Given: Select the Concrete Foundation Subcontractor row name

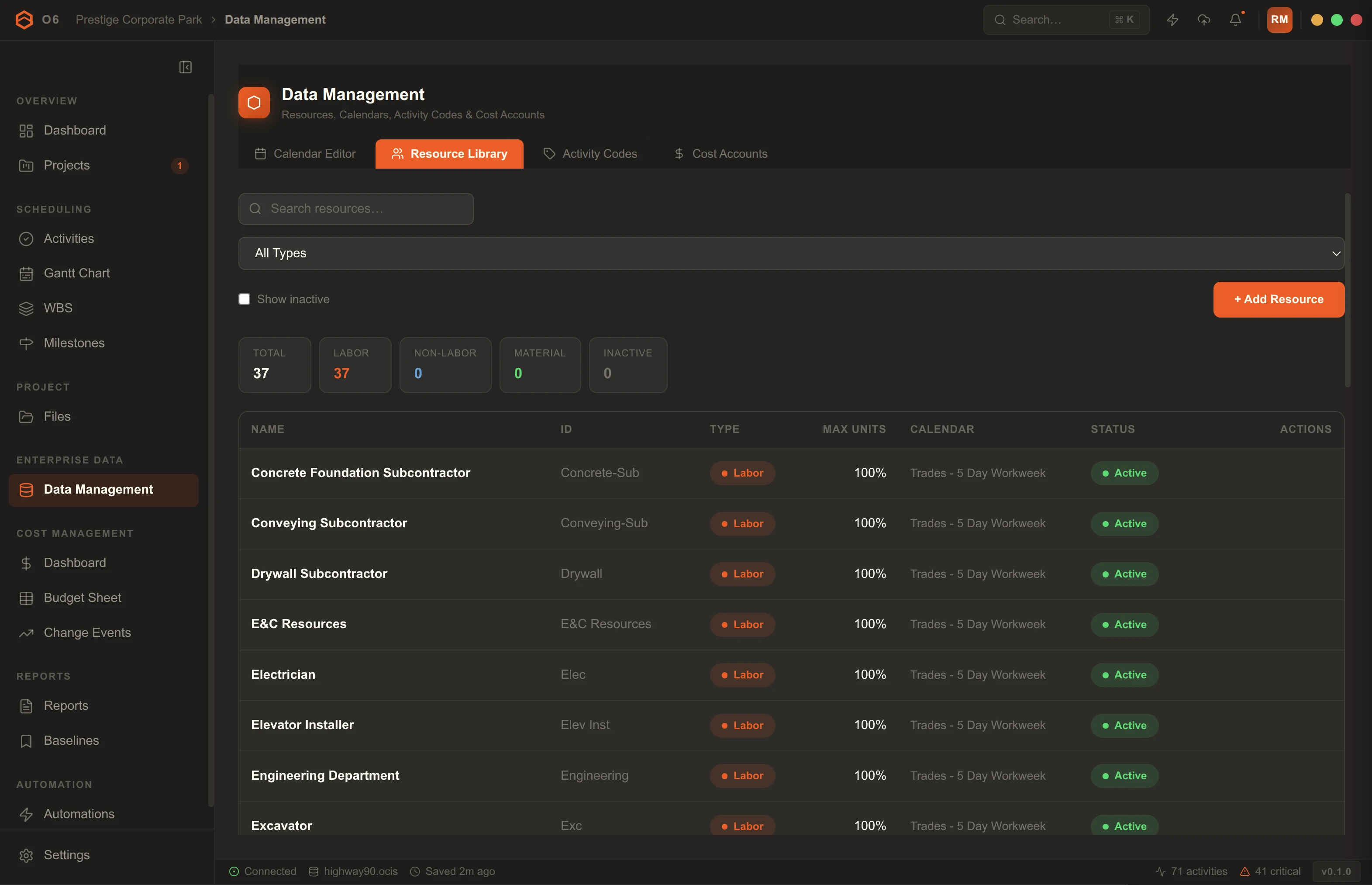Looking at the screenshot, I should click(361, 473).
